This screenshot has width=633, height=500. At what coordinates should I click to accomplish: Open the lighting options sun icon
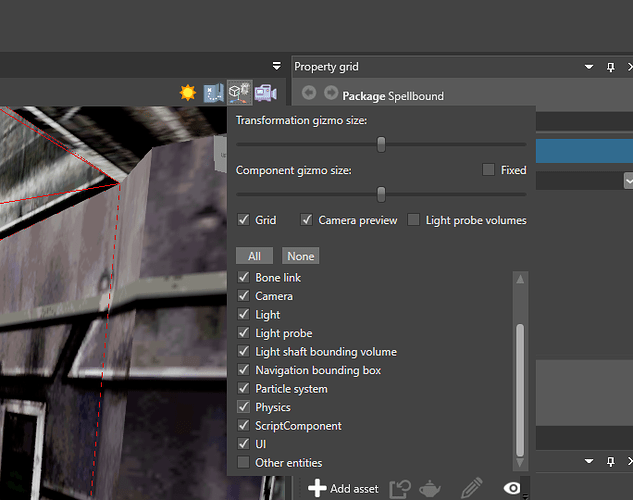pos(188,93)
